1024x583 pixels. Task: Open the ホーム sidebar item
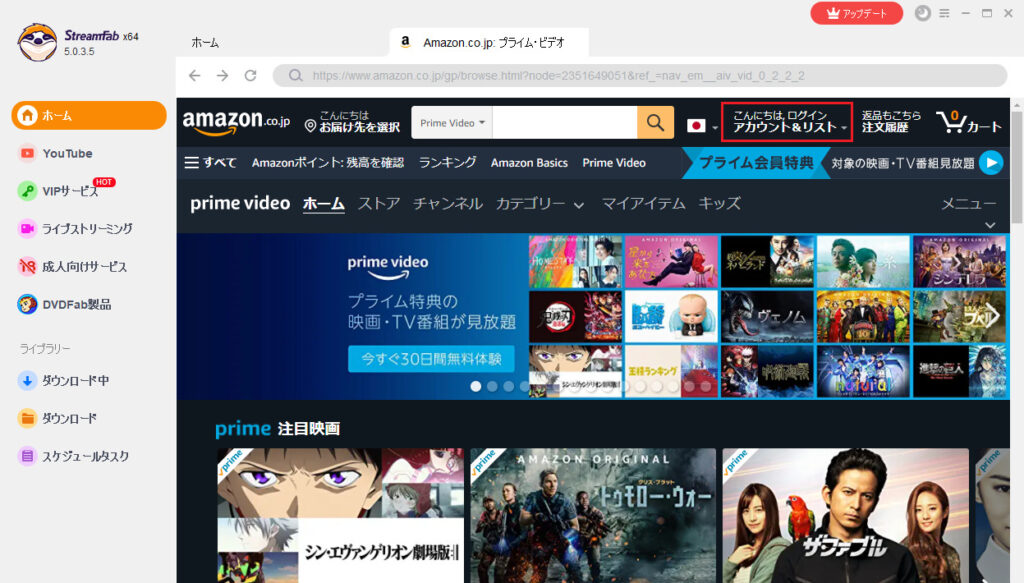tap(89, 116)
